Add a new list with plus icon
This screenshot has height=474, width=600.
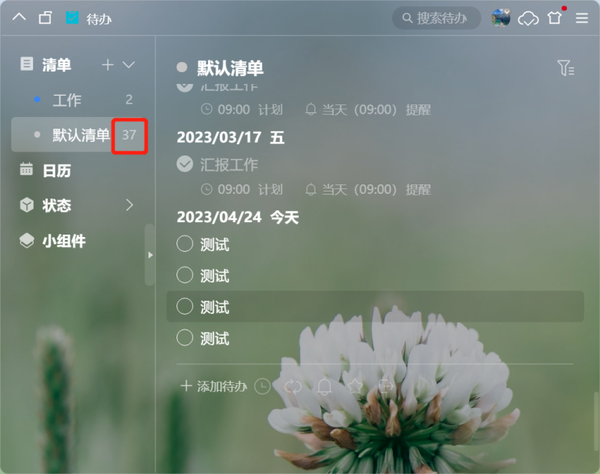[108, 65]
